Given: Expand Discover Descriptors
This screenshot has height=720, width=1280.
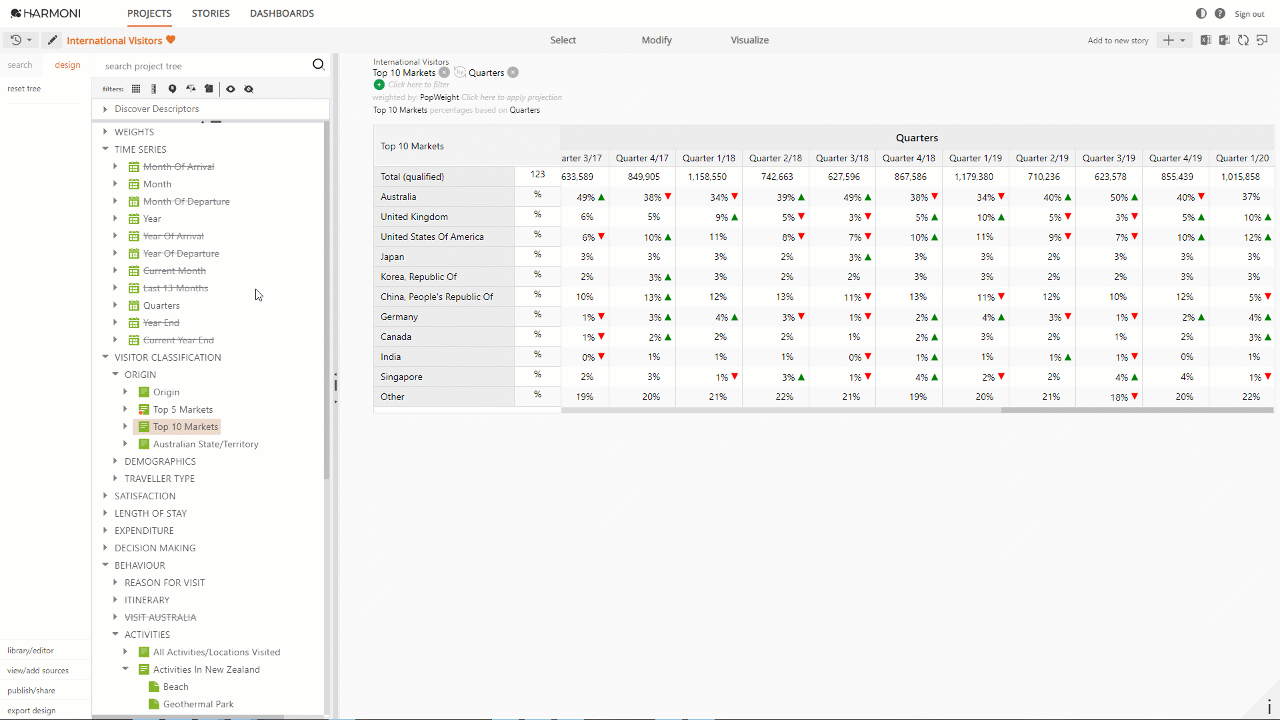Looking at the screenshot, I should click(x=105, y=108).
